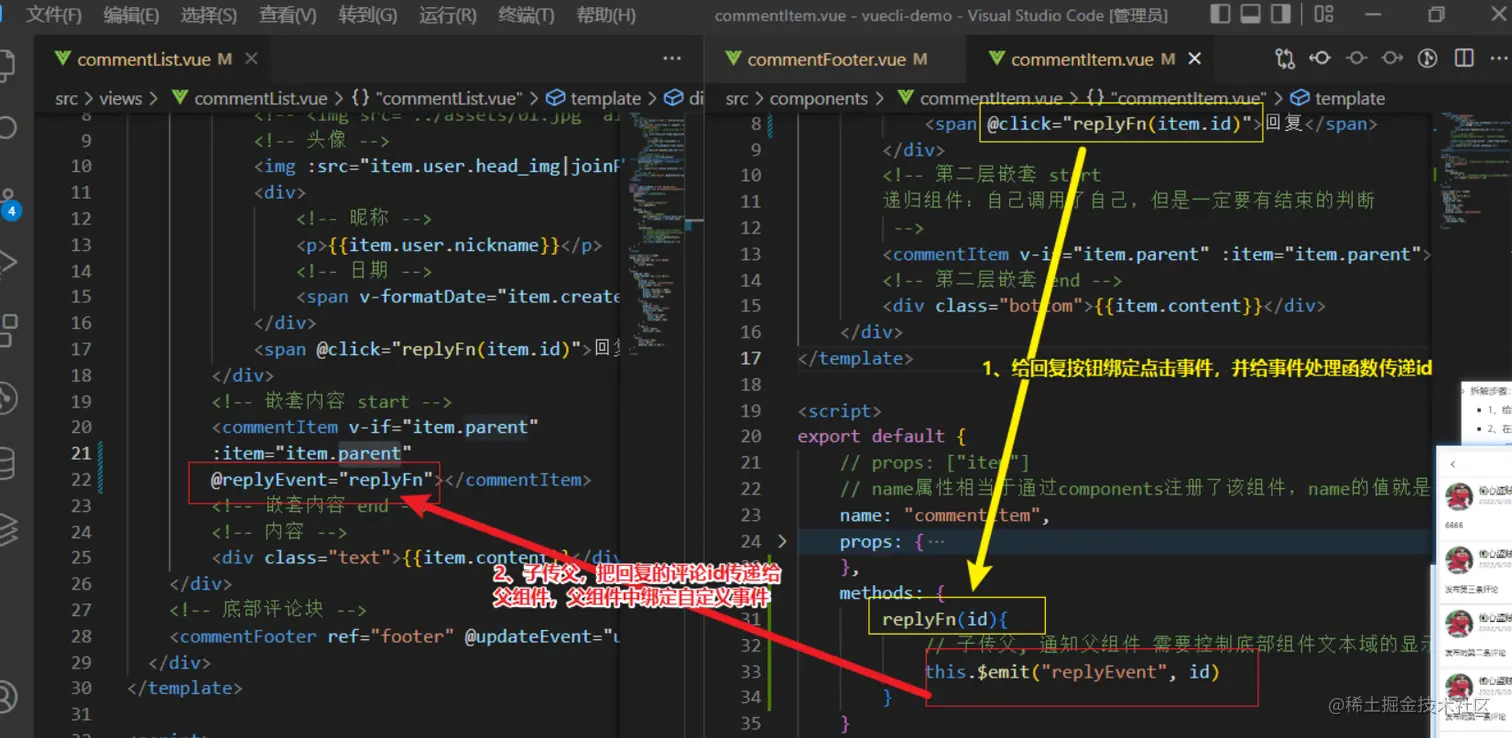Click back arrow in comment preview window
This screenshot has width=1512, height=738.
(1453, 465)
